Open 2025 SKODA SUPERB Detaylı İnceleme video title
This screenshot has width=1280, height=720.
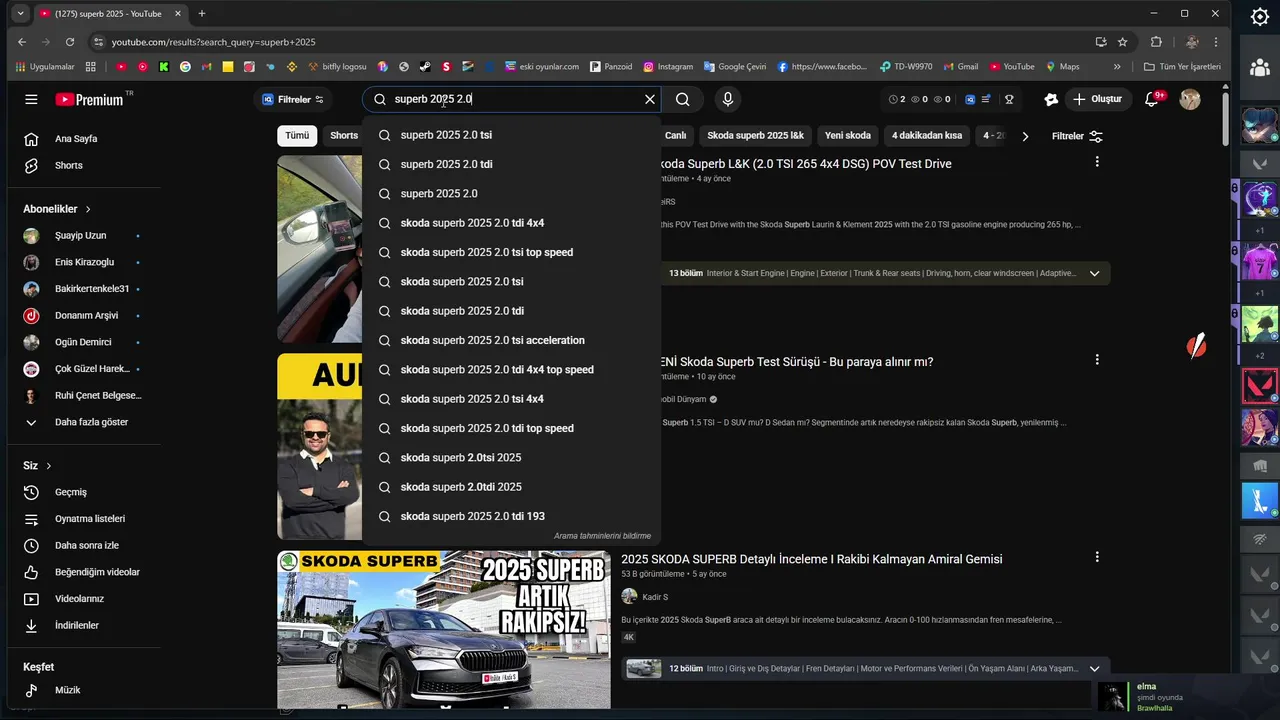(811, 559)
